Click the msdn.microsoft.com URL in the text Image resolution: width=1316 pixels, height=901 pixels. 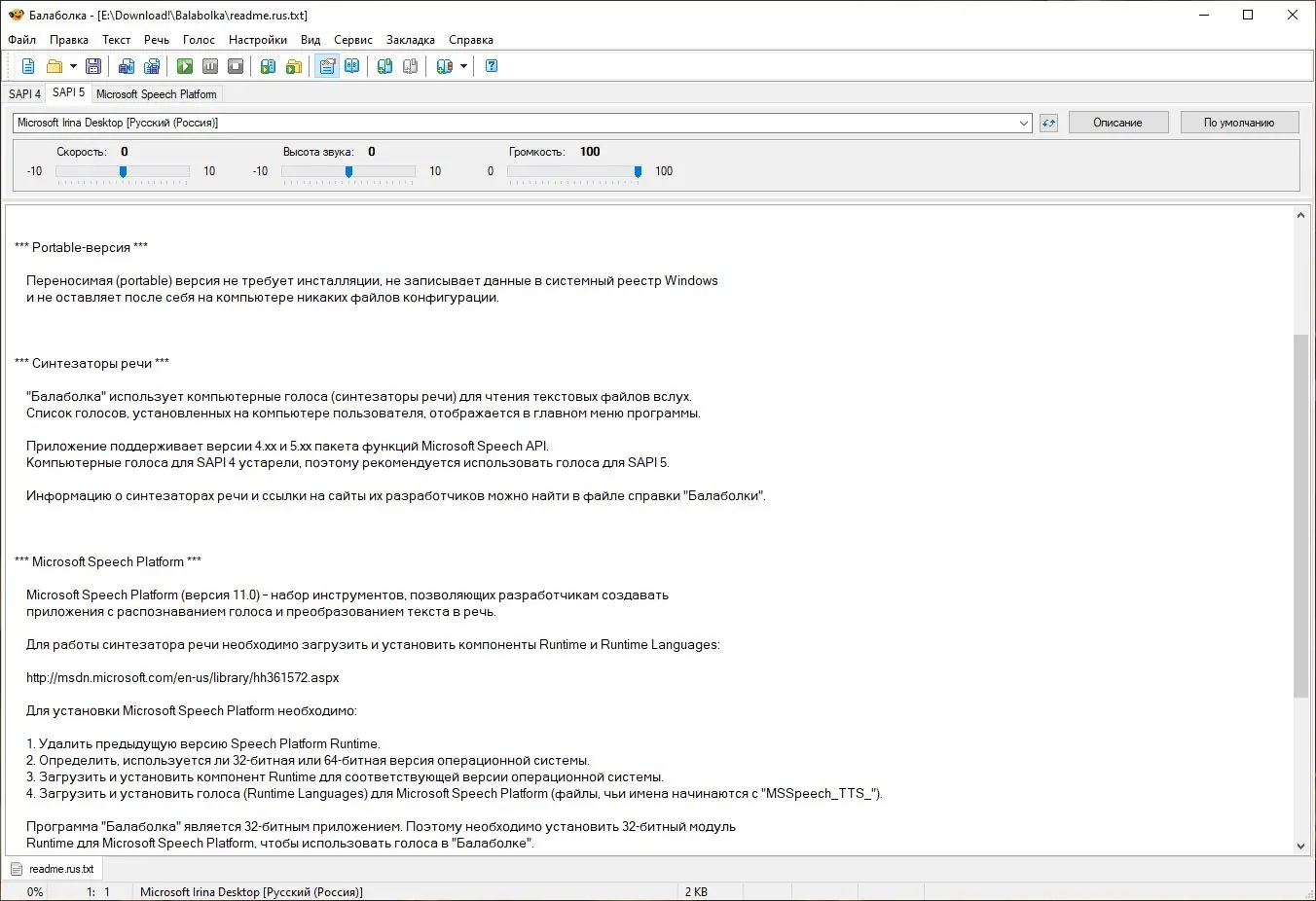pos(183,677)
